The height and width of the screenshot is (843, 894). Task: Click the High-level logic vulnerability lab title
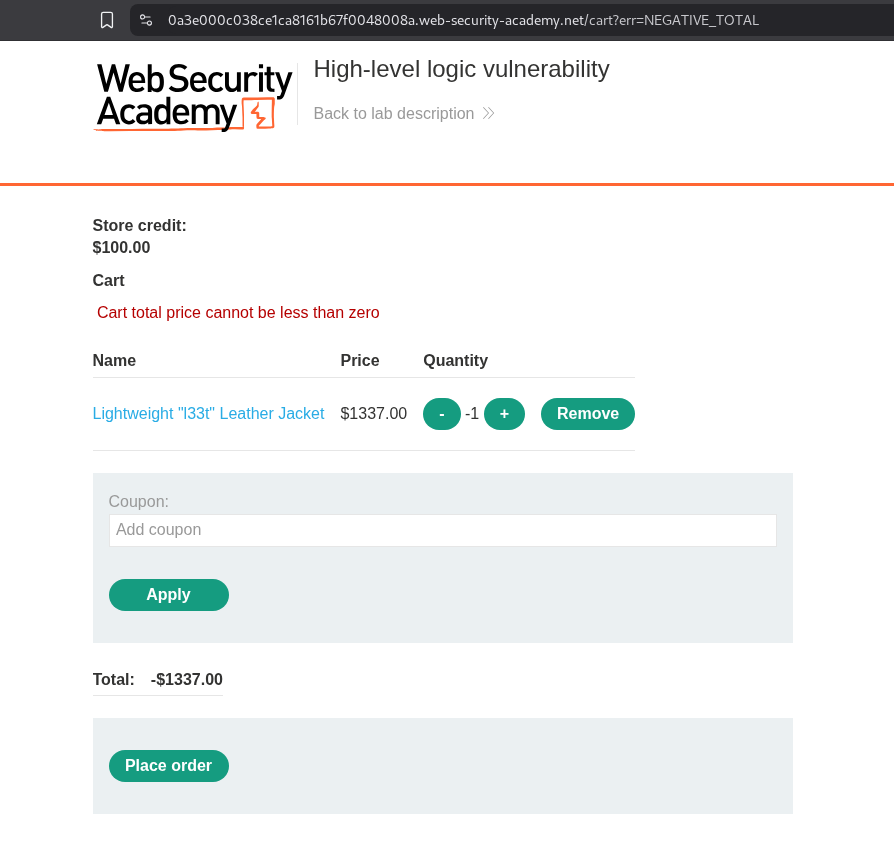pyautogui.click(x=461, y=69)
